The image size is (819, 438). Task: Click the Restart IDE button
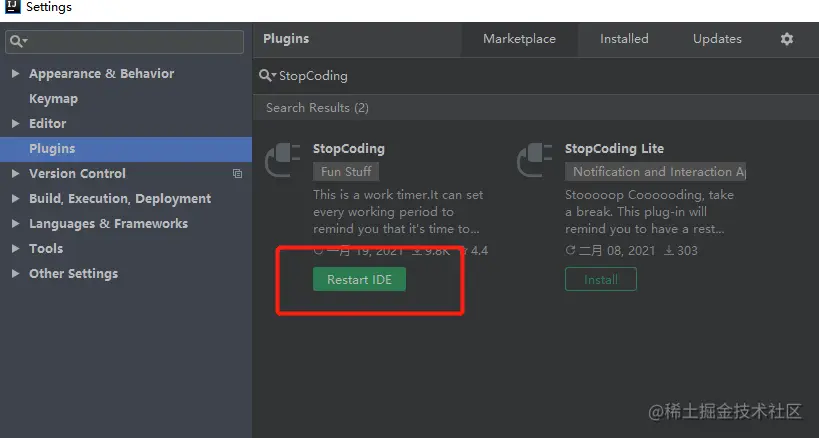359,279
